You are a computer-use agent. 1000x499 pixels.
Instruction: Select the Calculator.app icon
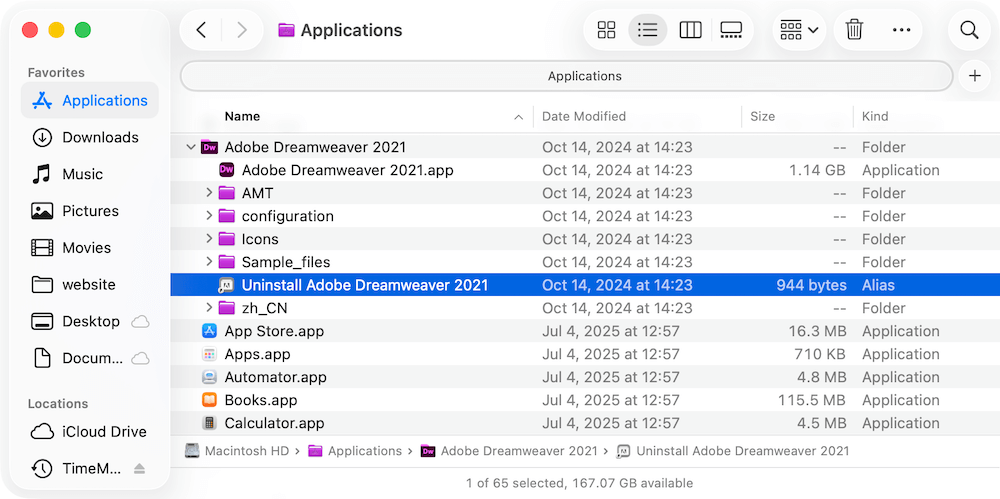(x=209, y=423)
